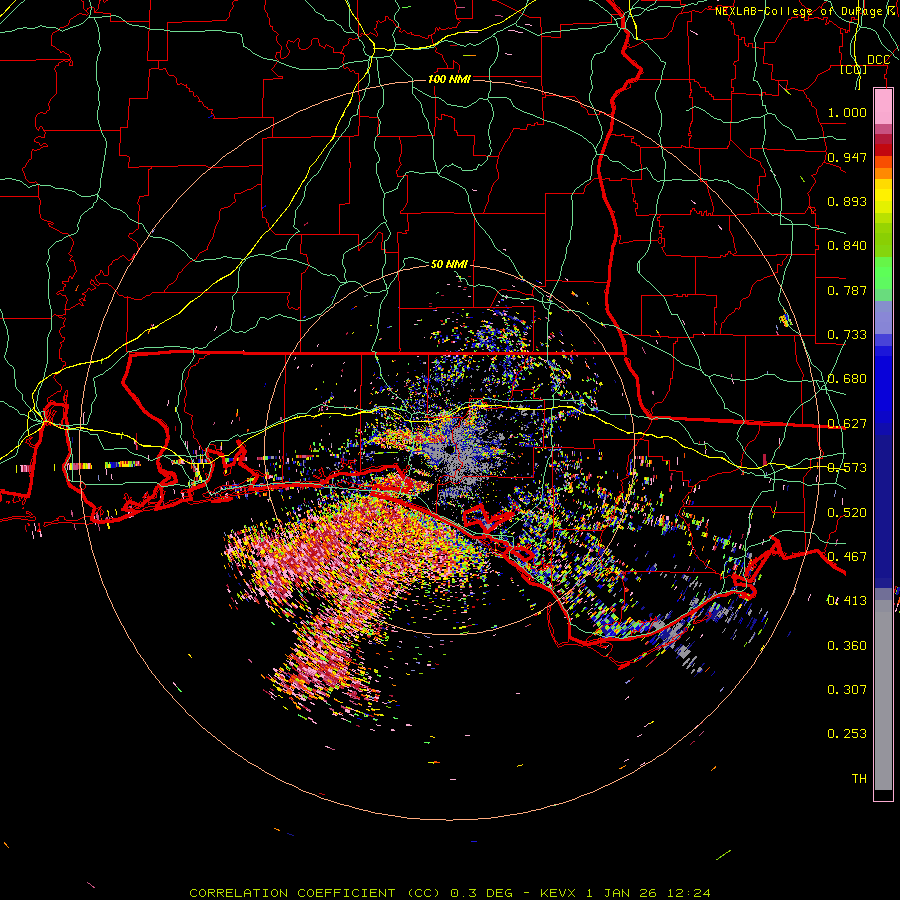Click the 0.413 scale value
This screenshot has width=900, height=900.
pyautogui.click(x=847, y=601)
